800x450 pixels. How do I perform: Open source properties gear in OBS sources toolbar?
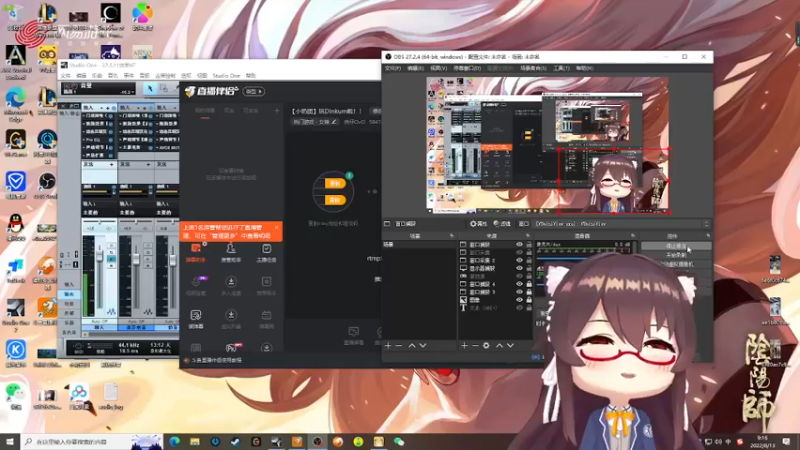coord(486,345)
